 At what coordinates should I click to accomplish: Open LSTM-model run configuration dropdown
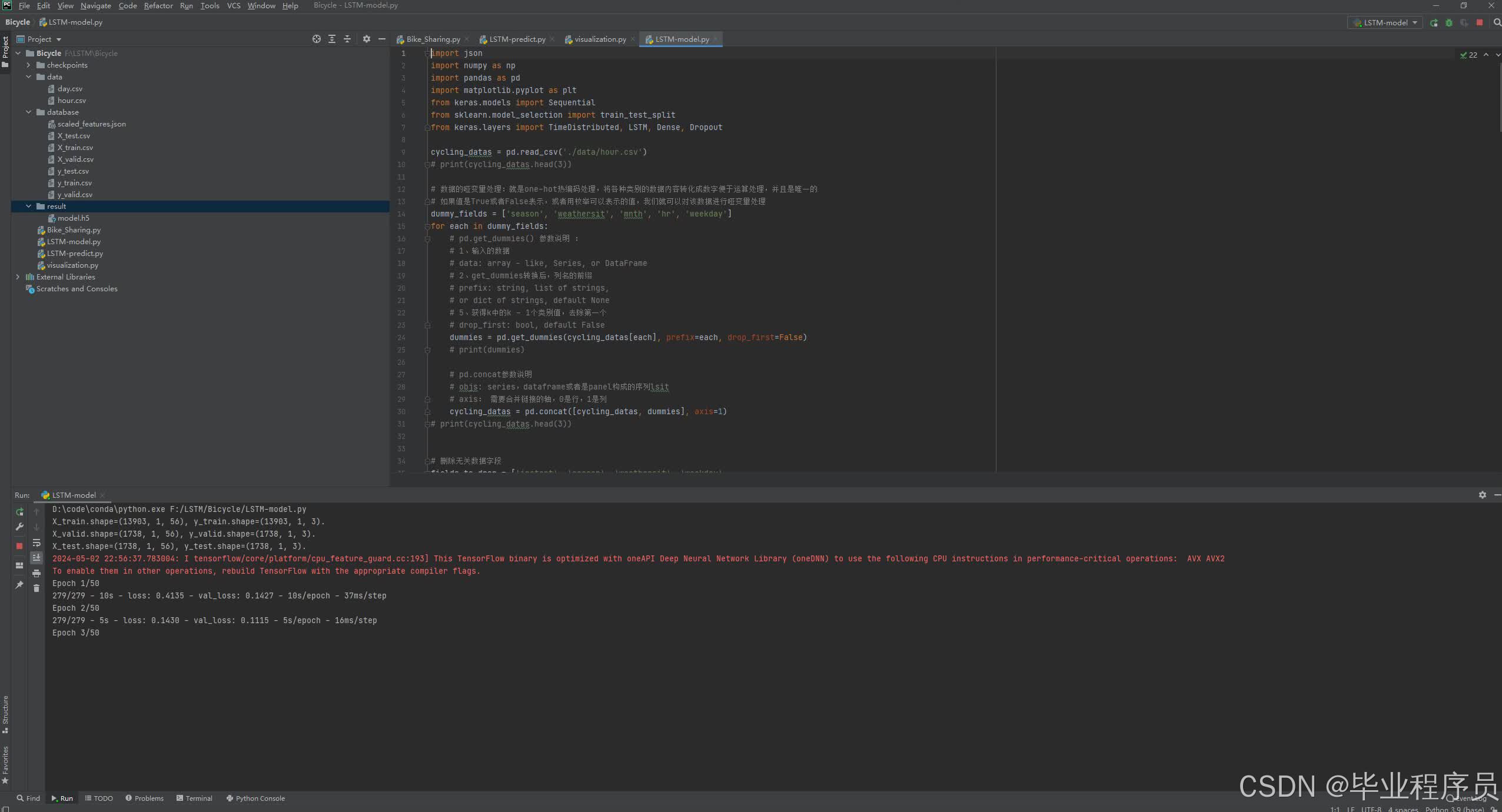coord(1385,22)
